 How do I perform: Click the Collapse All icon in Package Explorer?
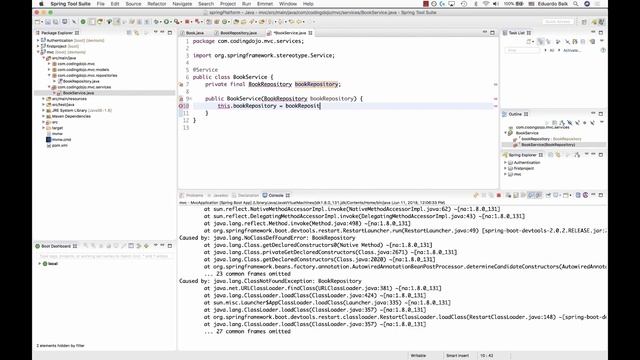tap(129, 33)
